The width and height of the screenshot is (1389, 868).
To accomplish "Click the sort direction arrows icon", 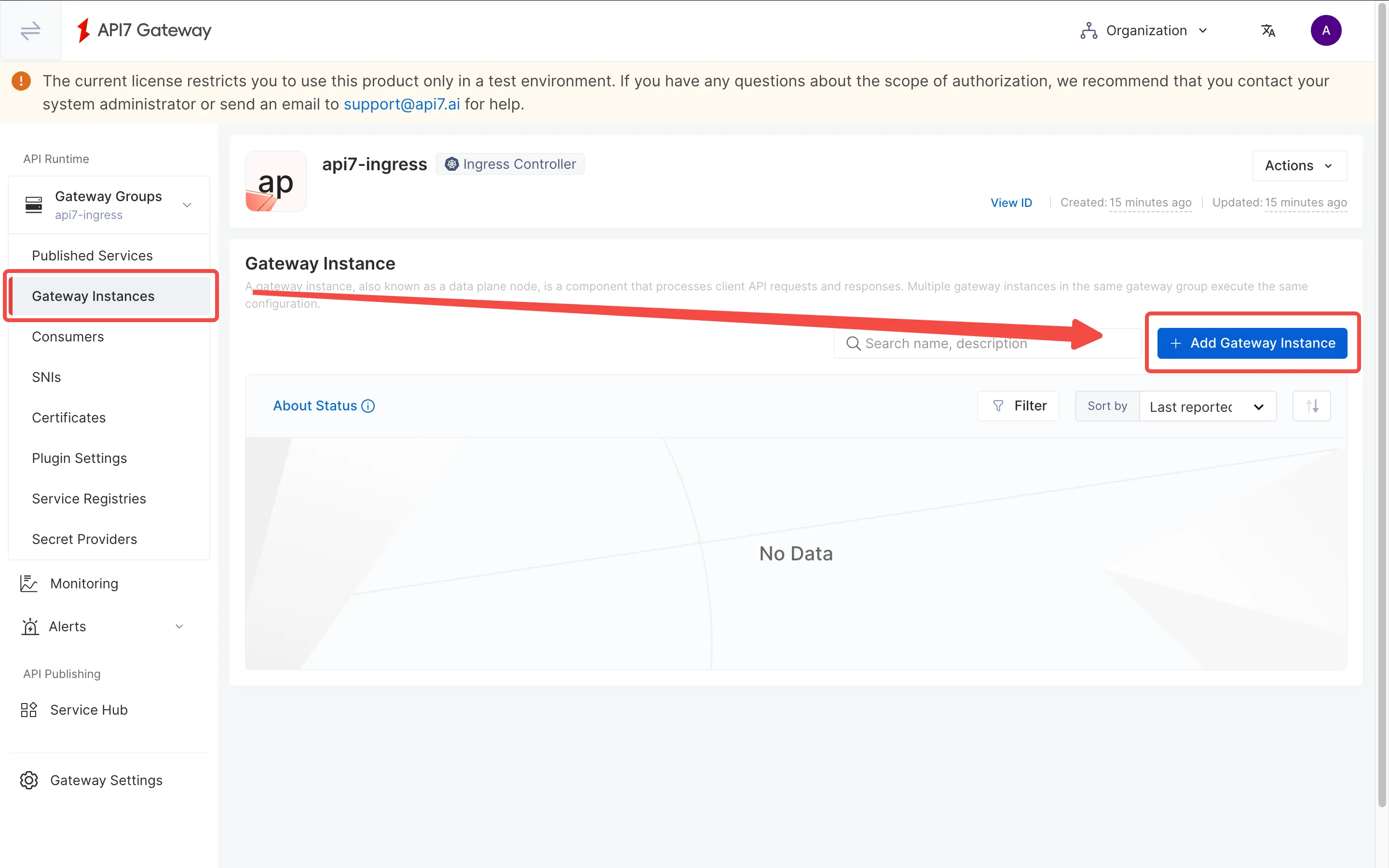I will (x=1311, y=406).
